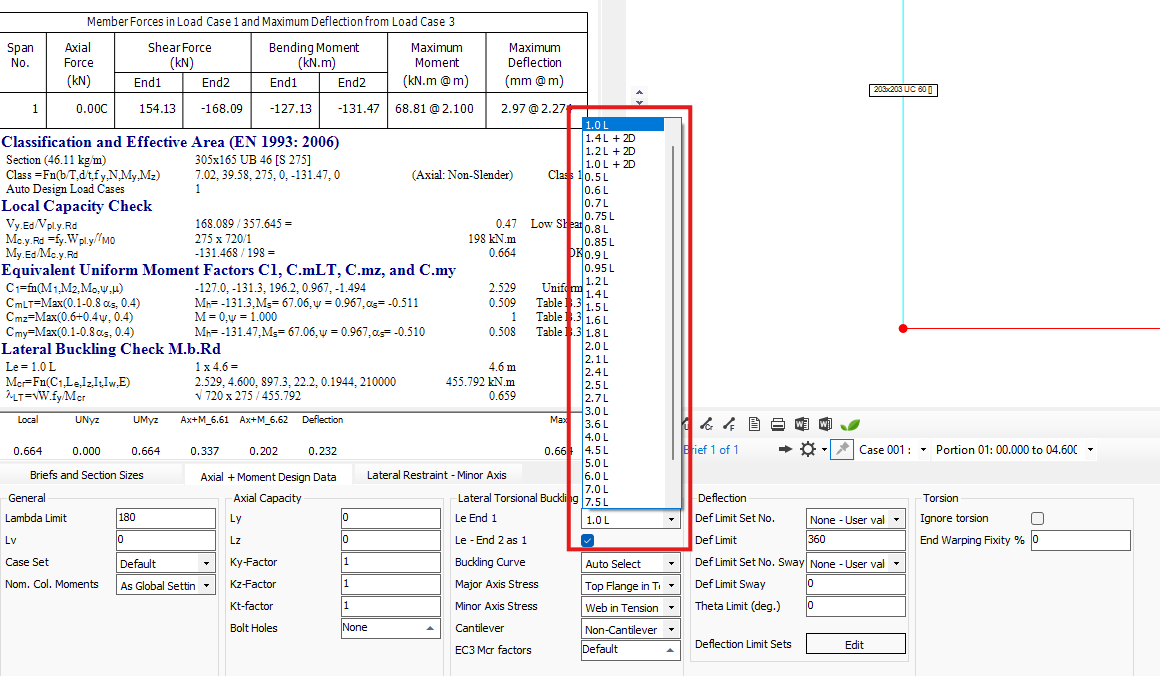1160x676 pixels.
Task: Click the Kz-Factor input field
Action: [391, 584]
